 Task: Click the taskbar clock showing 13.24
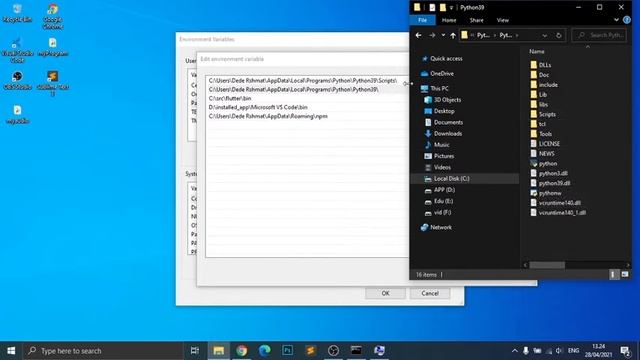coord(598,351)
